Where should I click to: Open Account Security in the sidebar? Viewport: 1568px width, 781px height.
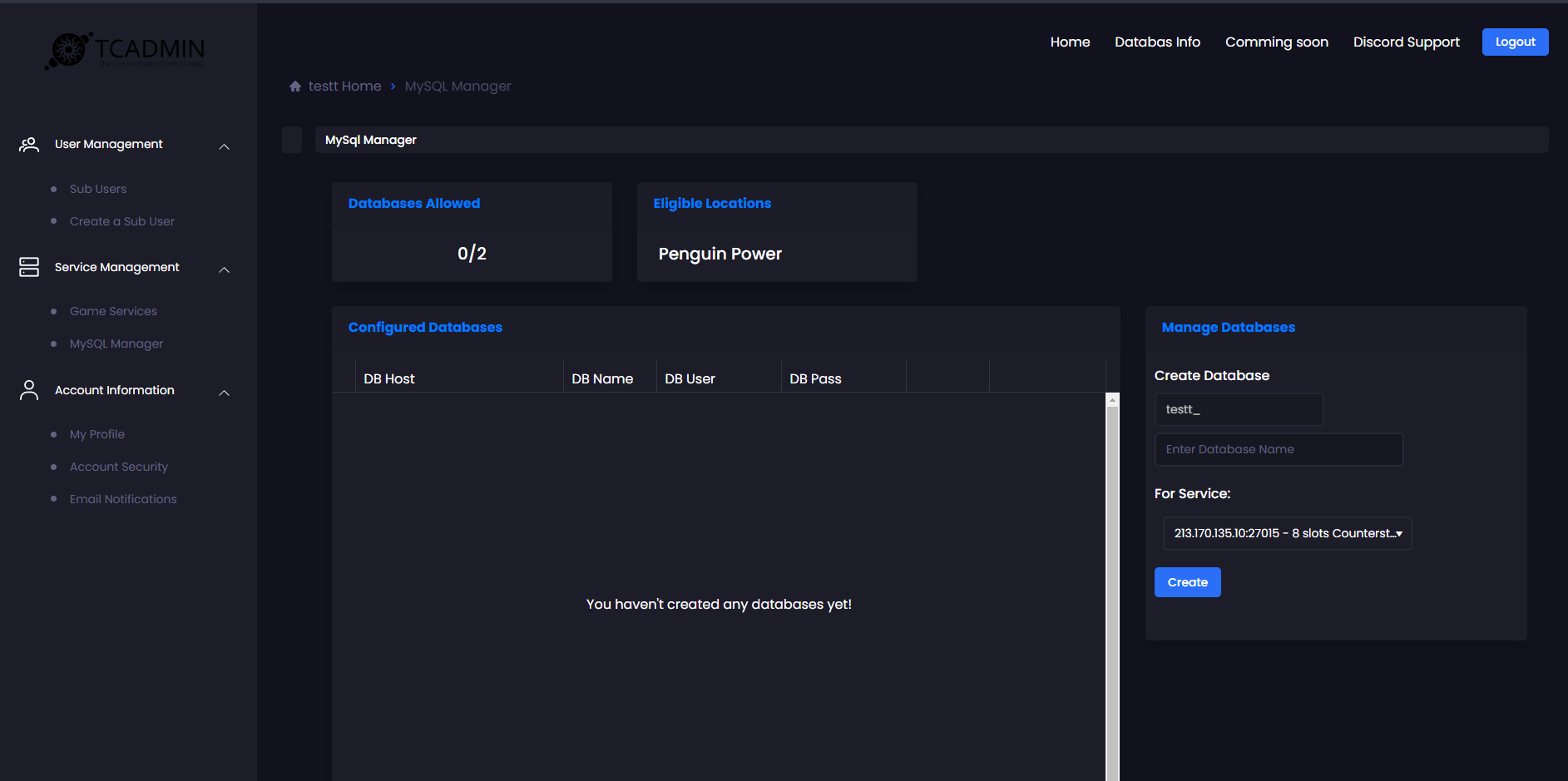(119, 467)
